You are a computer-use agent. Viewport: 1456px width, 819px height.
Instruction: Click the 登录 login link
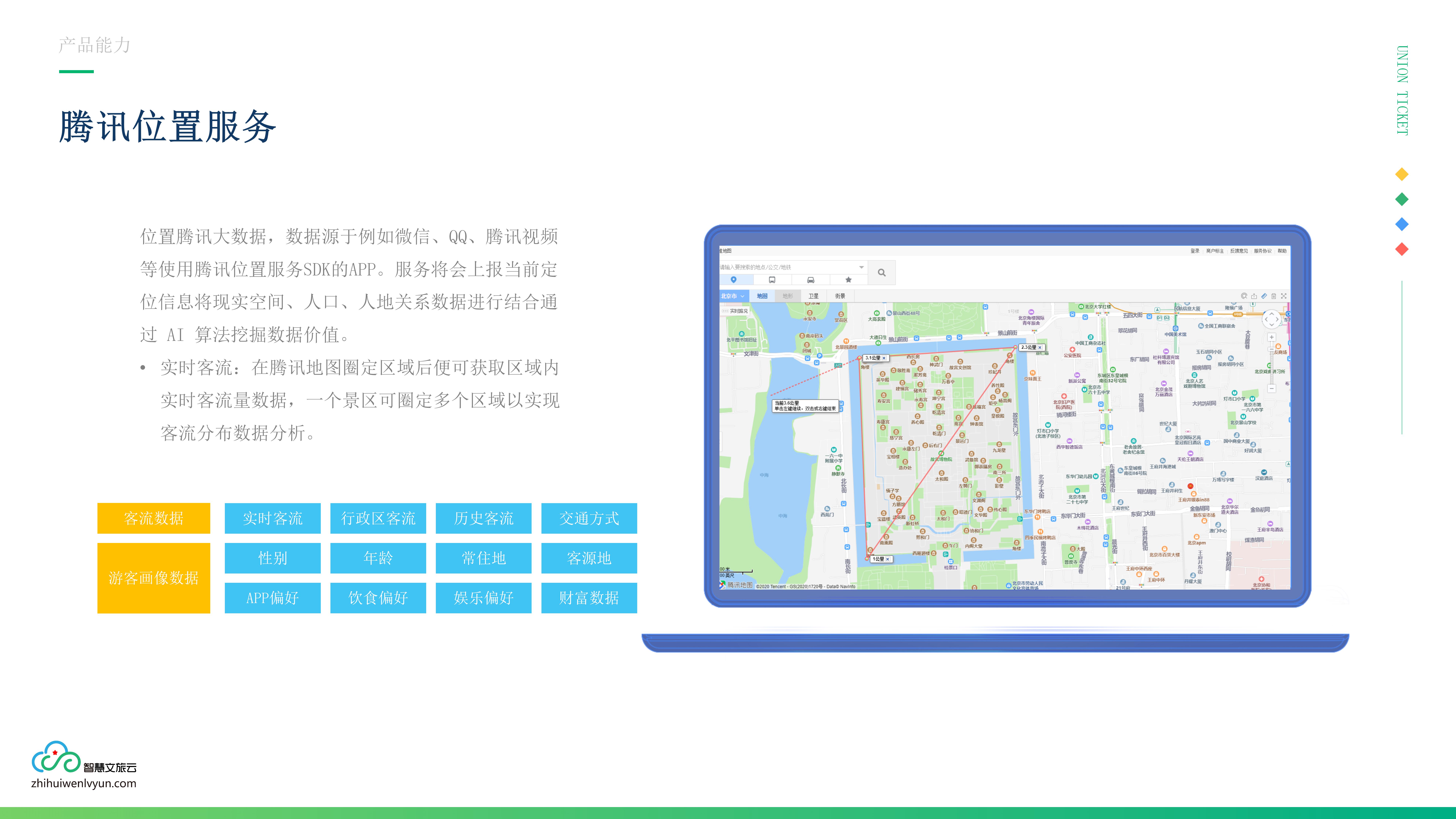pyautogui.click(x=1195, y=251)
